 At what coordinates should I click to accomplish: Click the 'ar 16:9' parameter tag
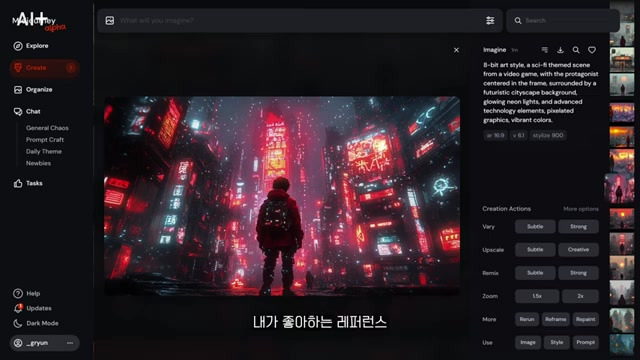[496, 135]
